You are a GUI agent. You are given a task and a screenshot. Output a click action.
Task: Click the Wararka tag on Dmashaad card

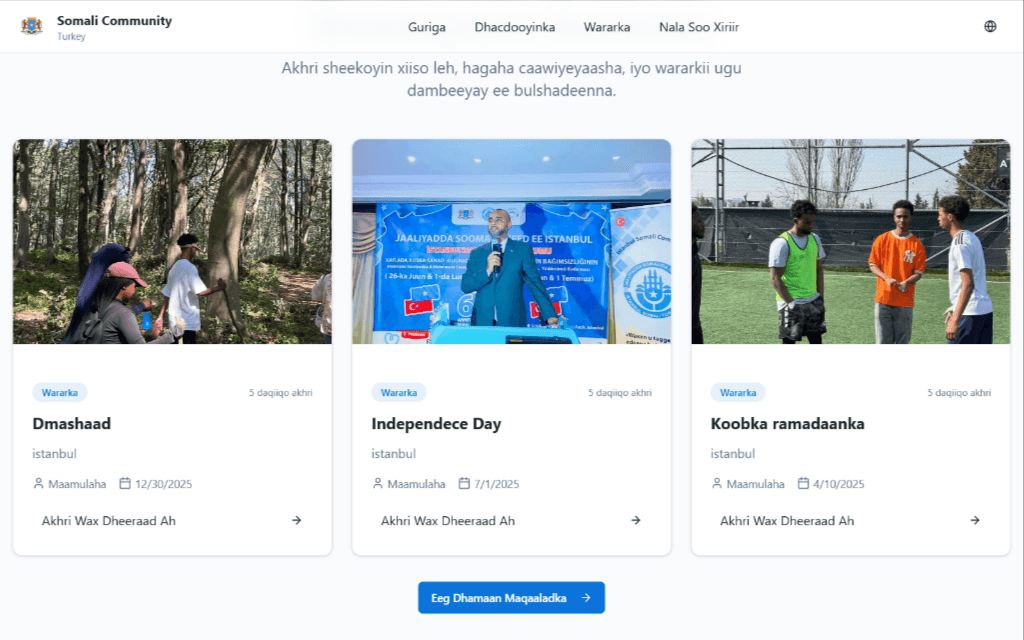[x=60, y=393]
